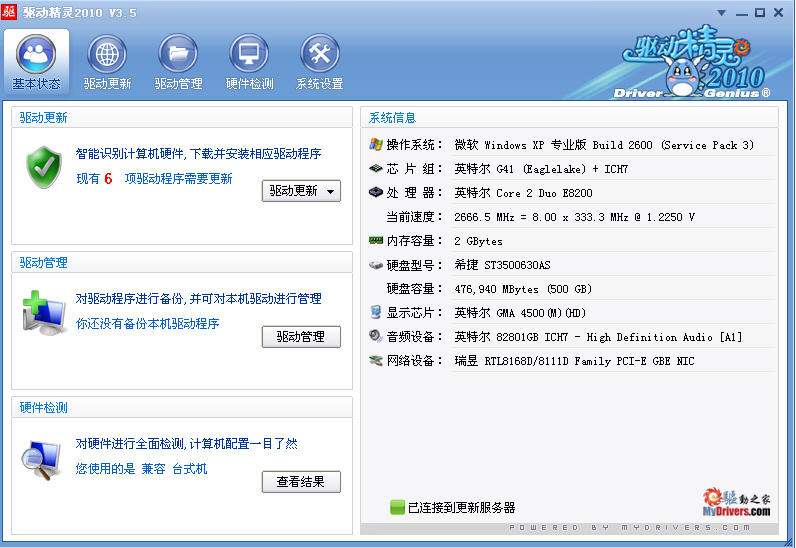Viewport: 796px width, 548px height.
Task: Select the 2 GBytes memory value
Action: click(x=478, y=241)
